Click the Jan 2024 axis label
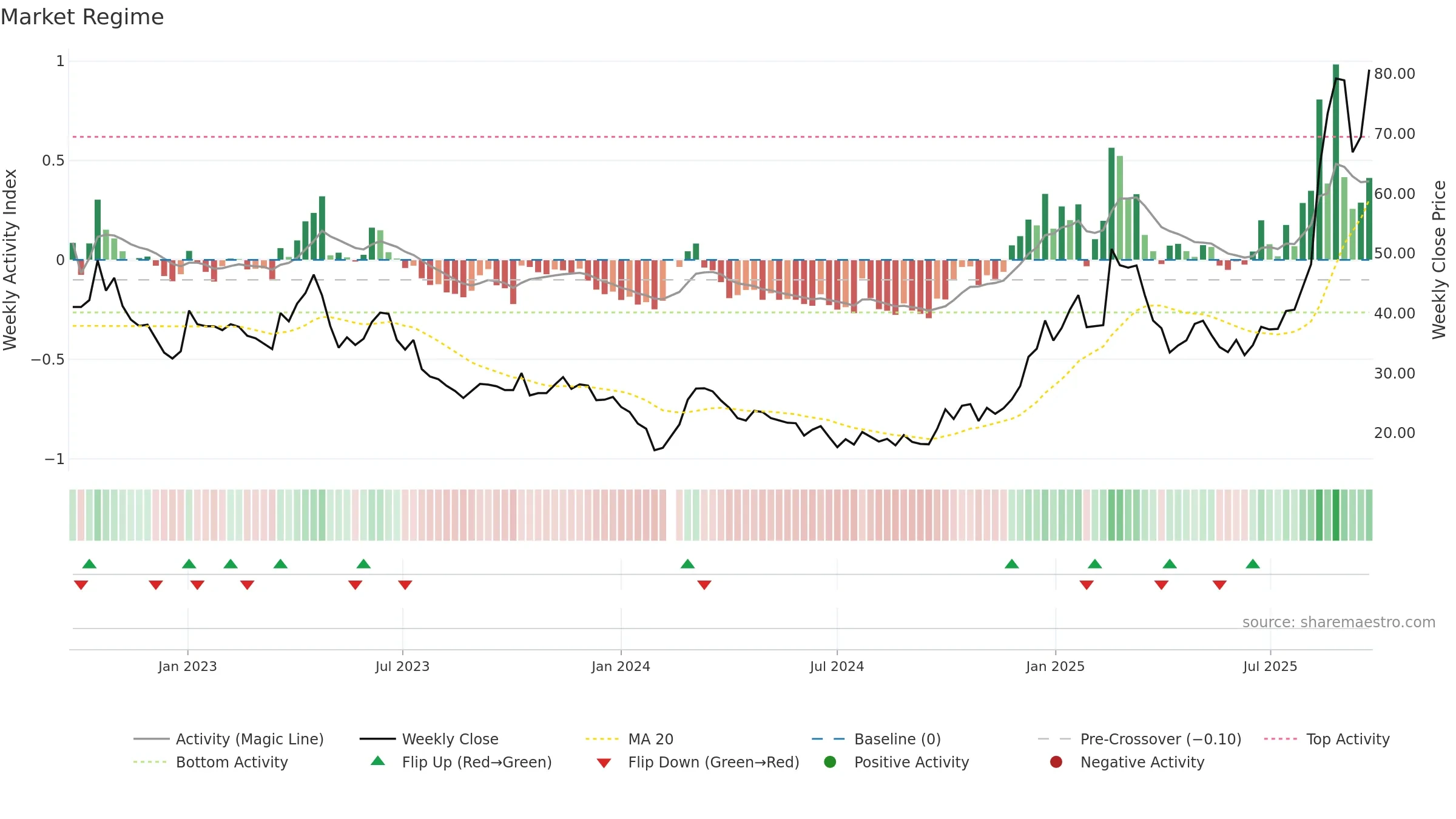Image resolution: width=1456 pixels, height=819 pixels. click(621, 666)
